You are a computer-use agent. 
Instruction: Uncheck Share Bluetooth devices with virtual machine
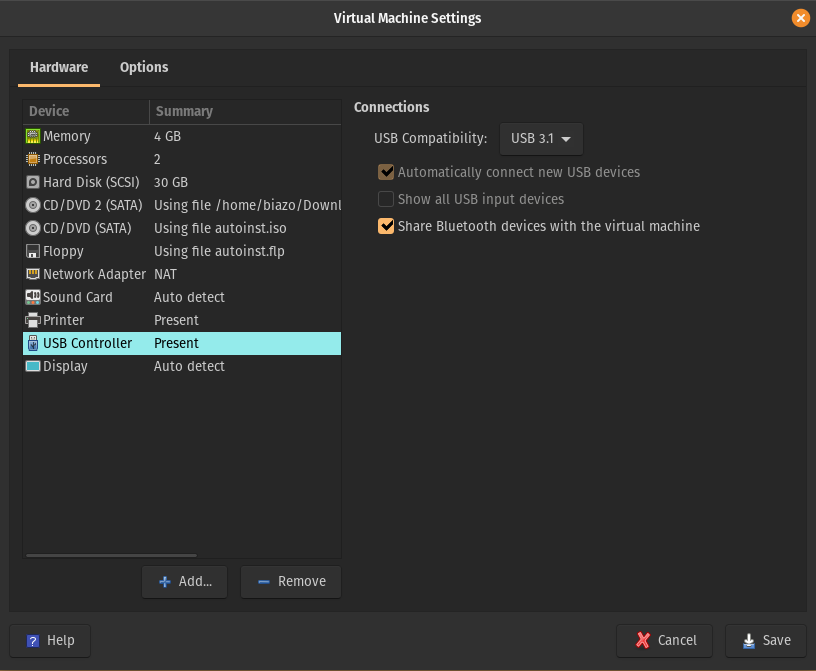[386, 226]
